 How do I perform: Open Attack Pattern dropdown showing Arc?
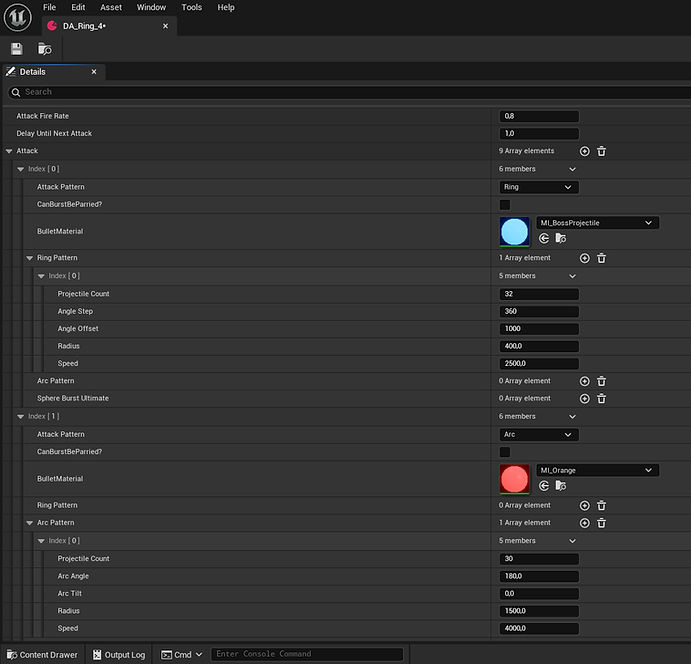coord(539,434)
